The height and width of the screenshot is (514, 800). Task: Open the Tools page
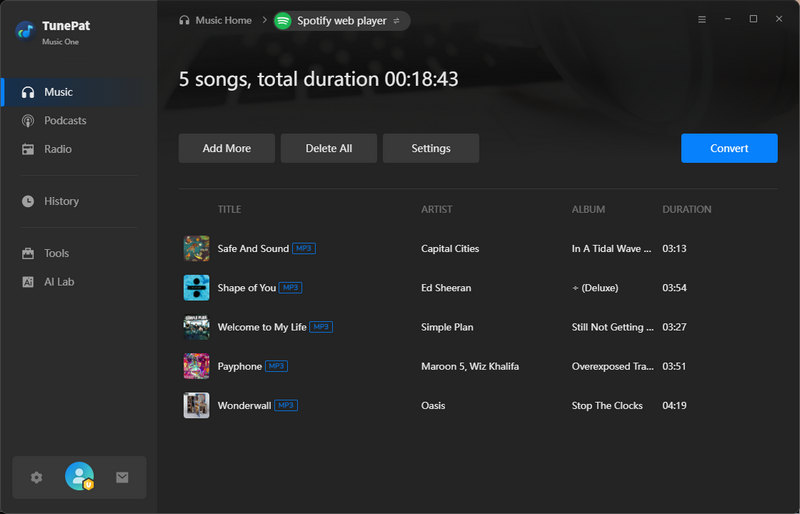coord(77,253)
